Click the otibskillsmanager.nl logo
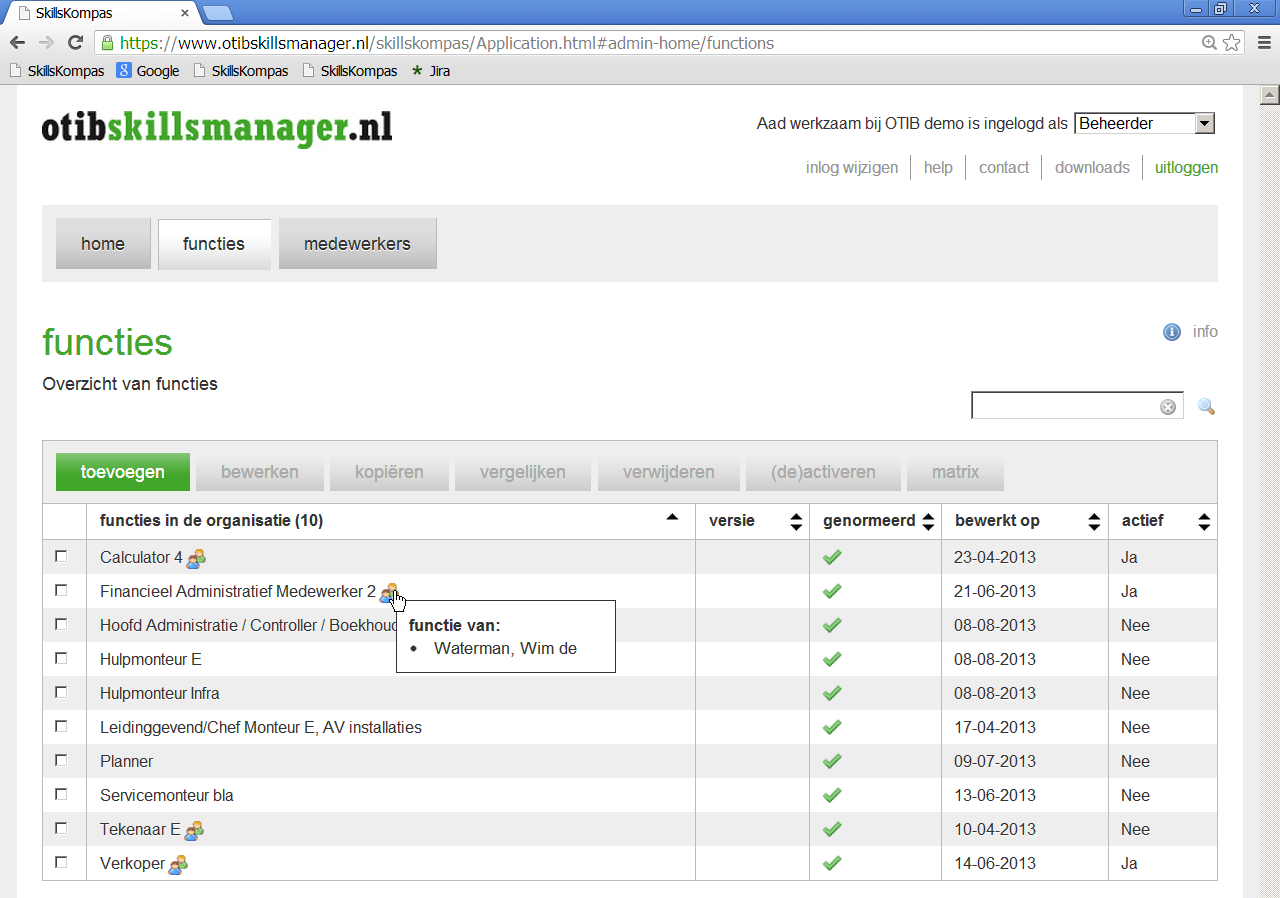 pyautogui.click(x=217, y=128)
